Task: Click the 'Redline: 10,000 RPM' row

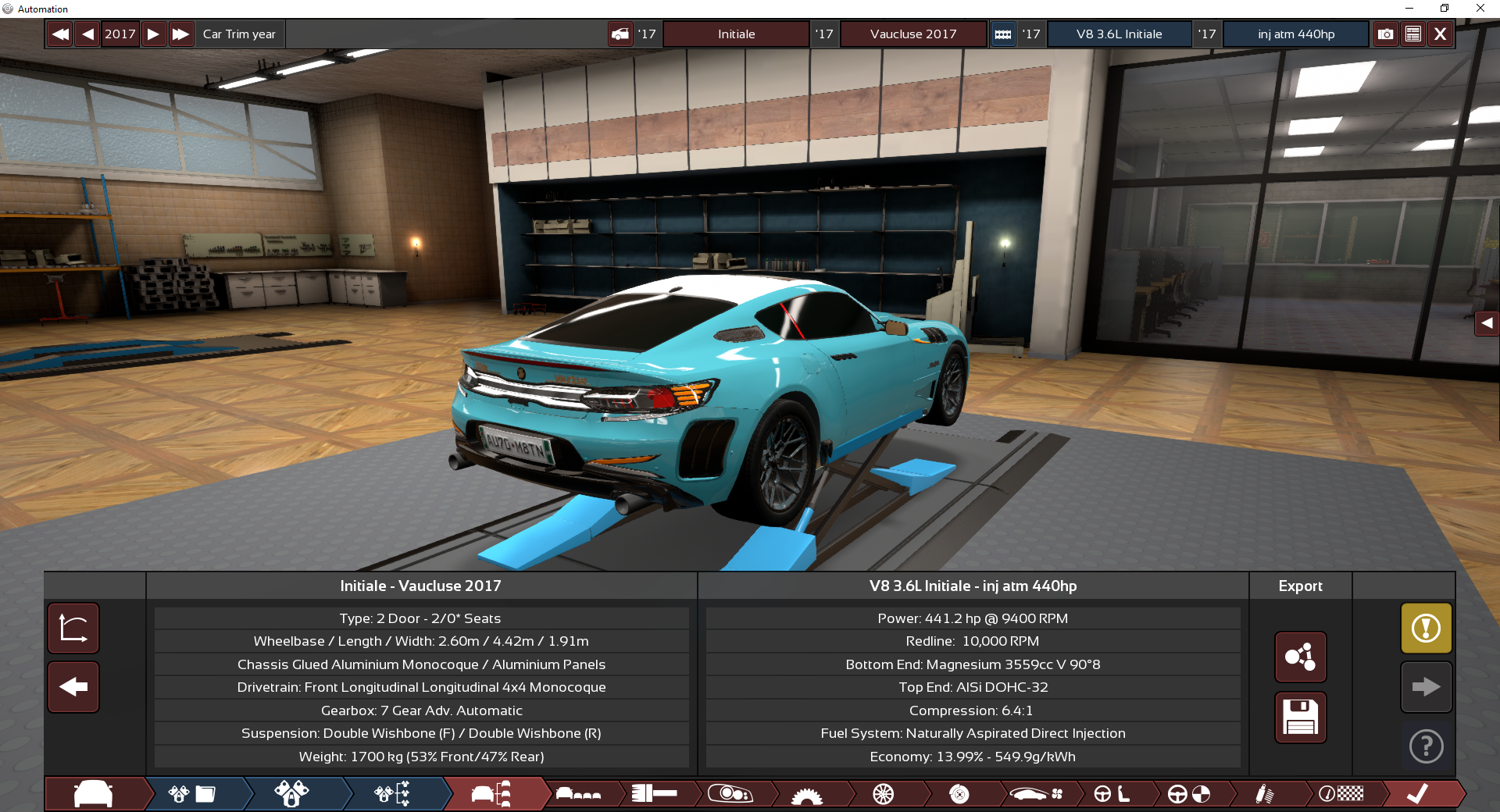Action: click(x=973, y=641)
